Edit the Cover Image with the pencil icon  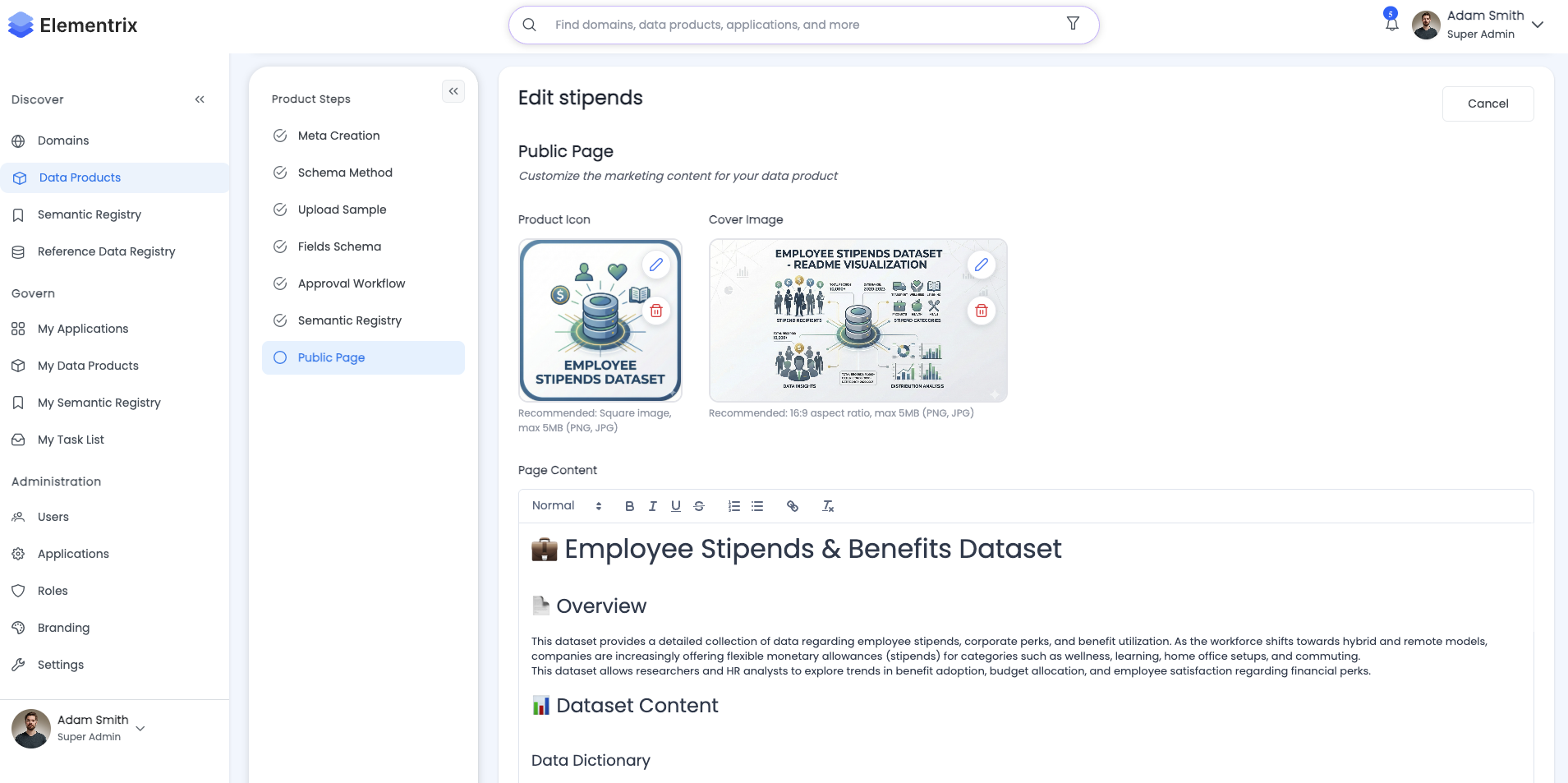click(981, 265)
